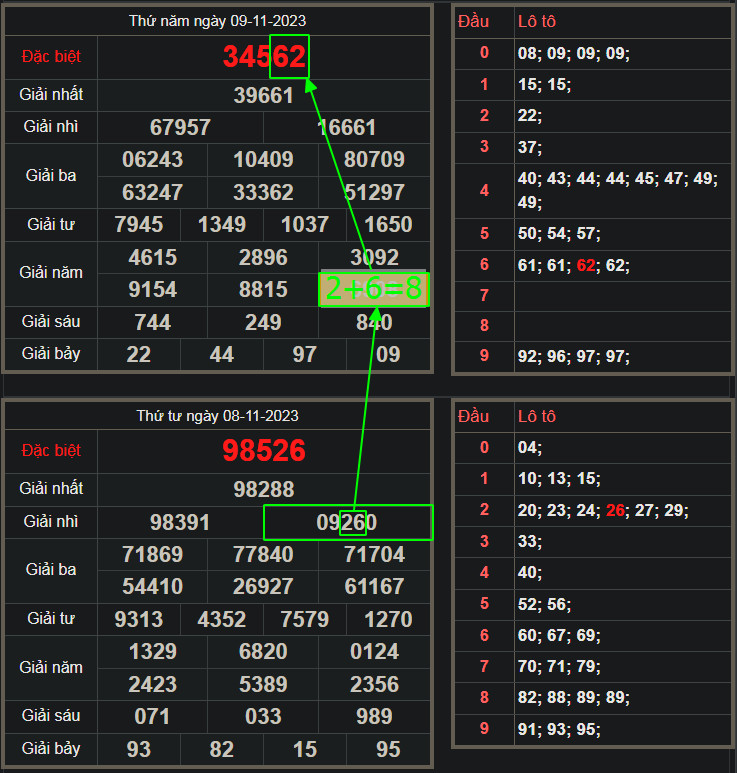
Task: Click the red 62 in the Lô tô list
Action: pos(588,266)
